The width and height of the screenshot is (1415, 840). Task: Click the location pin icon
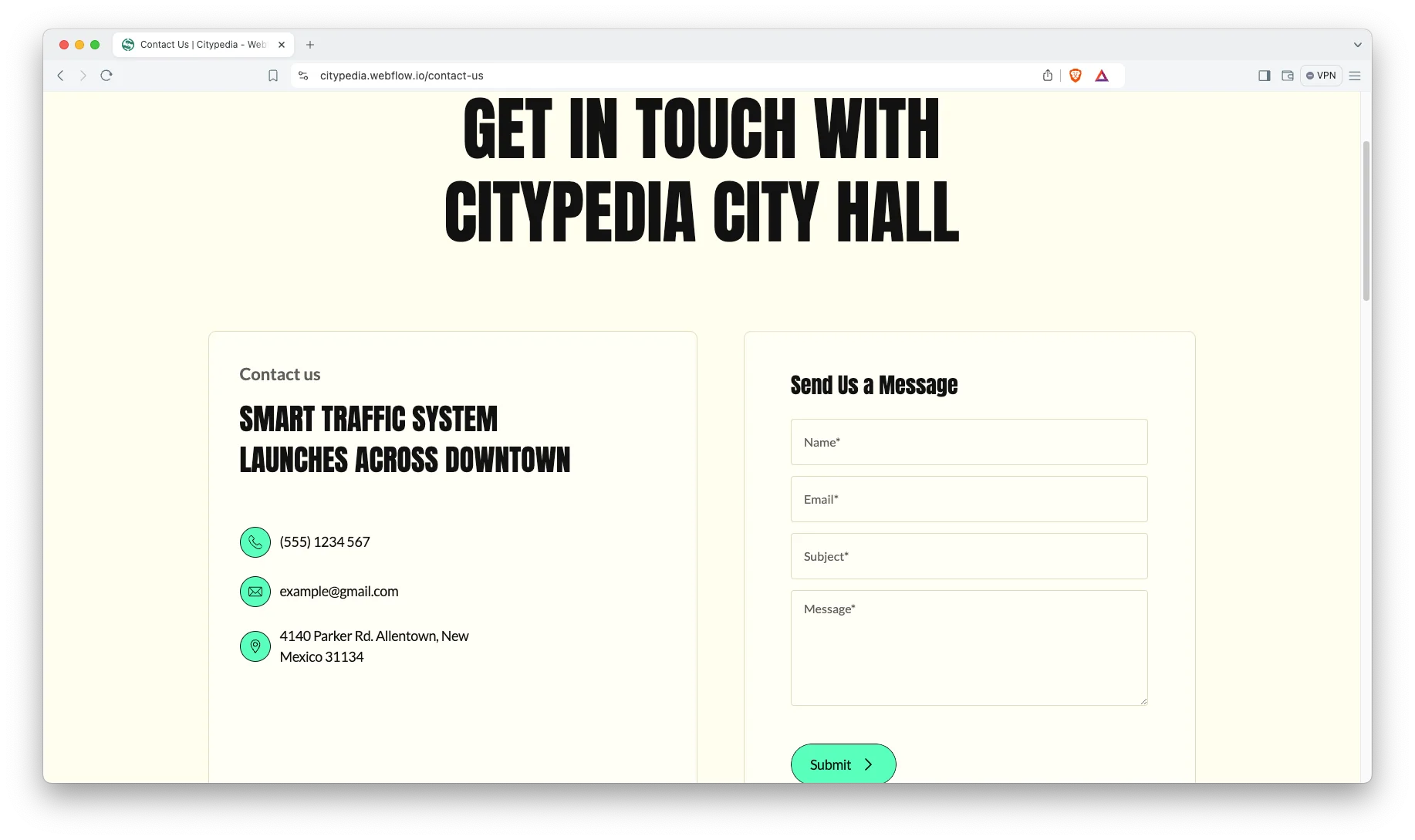pyautogui.click(x=255, y=646)
